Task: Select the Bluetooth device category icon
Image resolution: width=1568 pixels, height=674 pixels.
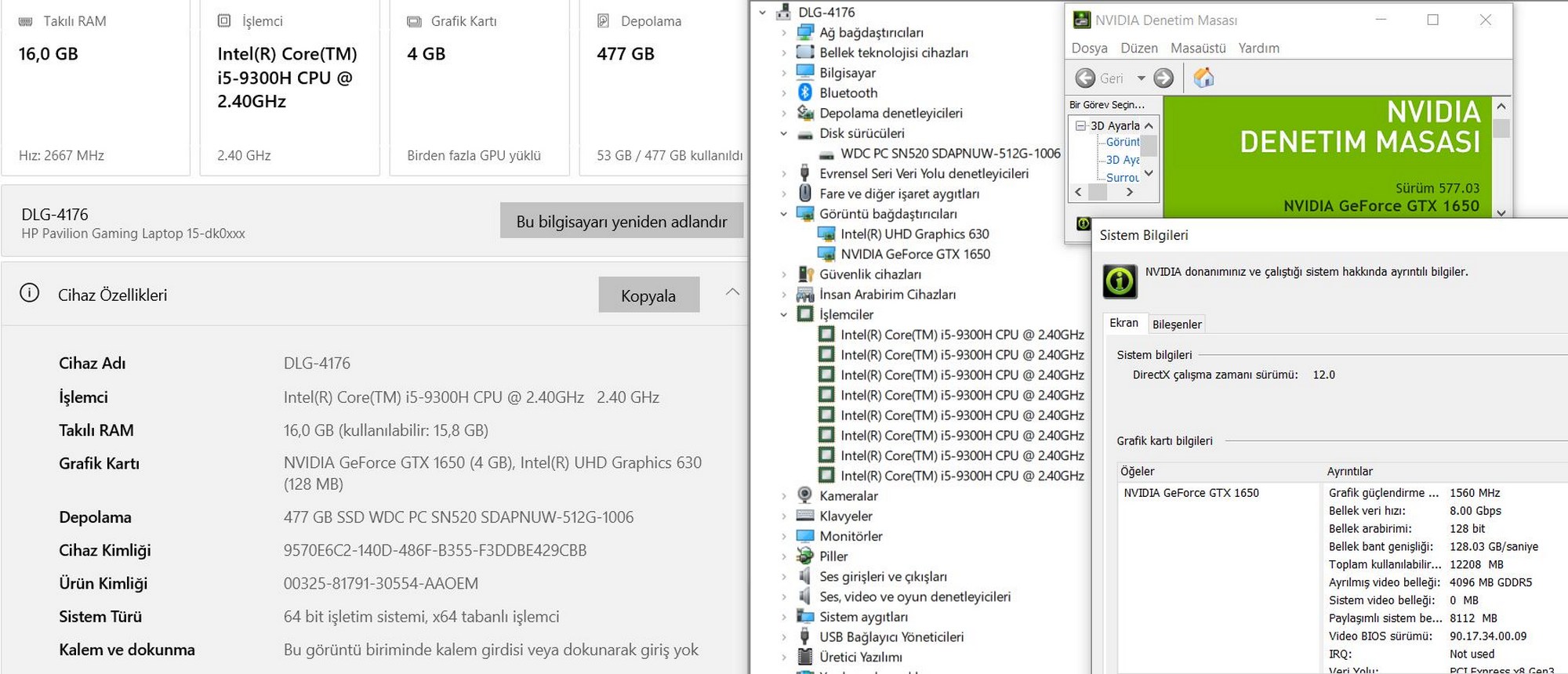Action: tap(805, 92)
